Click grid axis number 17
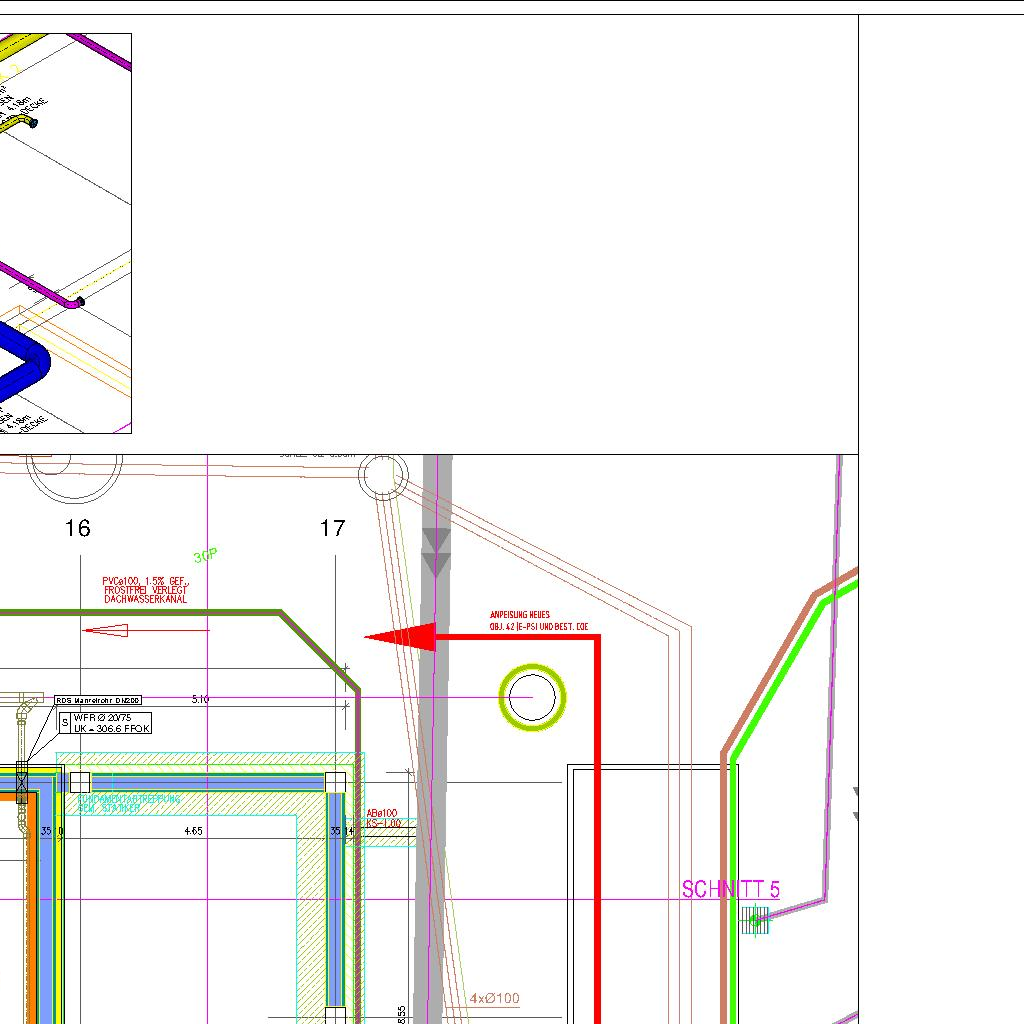This screenshot has height=1024, width=1024. point(332,528)
